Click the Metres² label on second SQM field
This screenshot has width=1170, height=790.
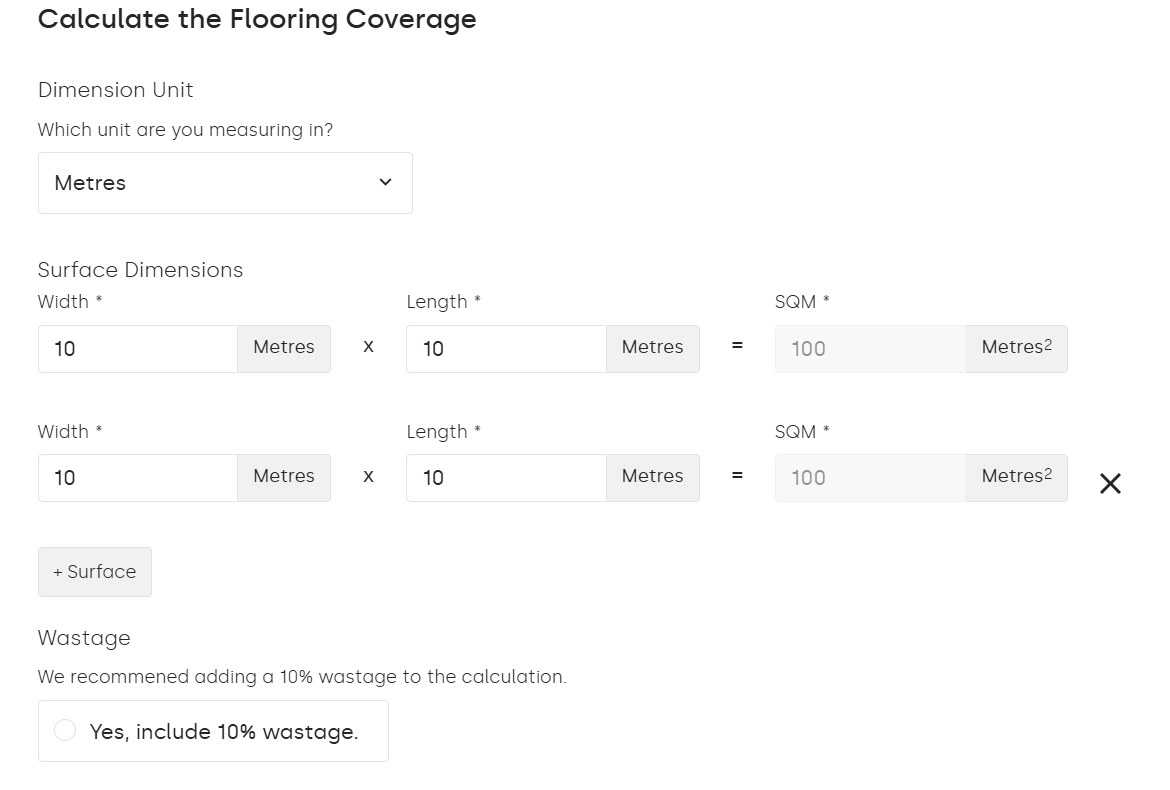pos(1015,477)
